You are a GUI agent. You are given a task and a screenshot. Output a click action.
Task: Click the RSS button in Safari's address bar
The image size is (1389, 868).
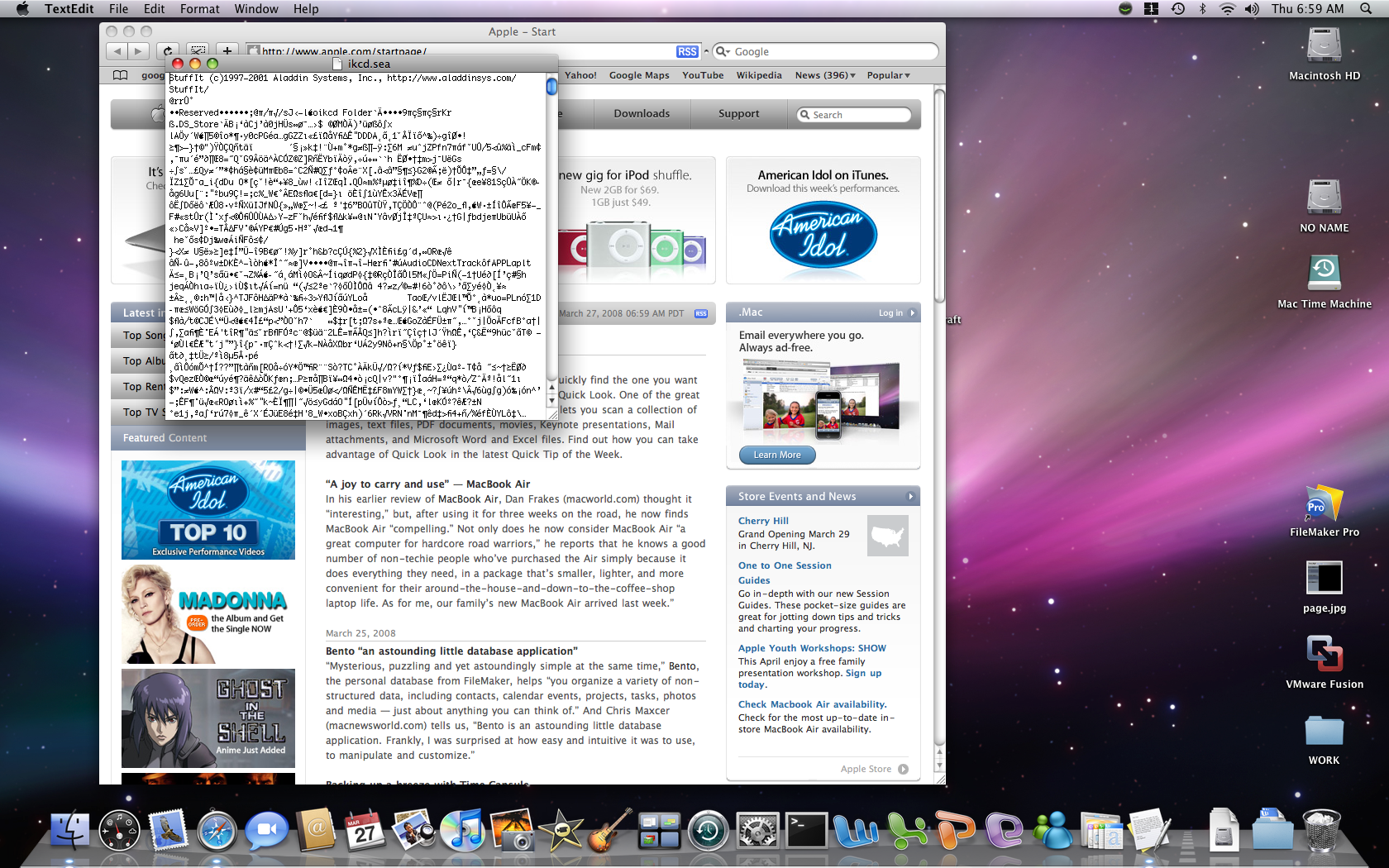[x=687, y=51]
